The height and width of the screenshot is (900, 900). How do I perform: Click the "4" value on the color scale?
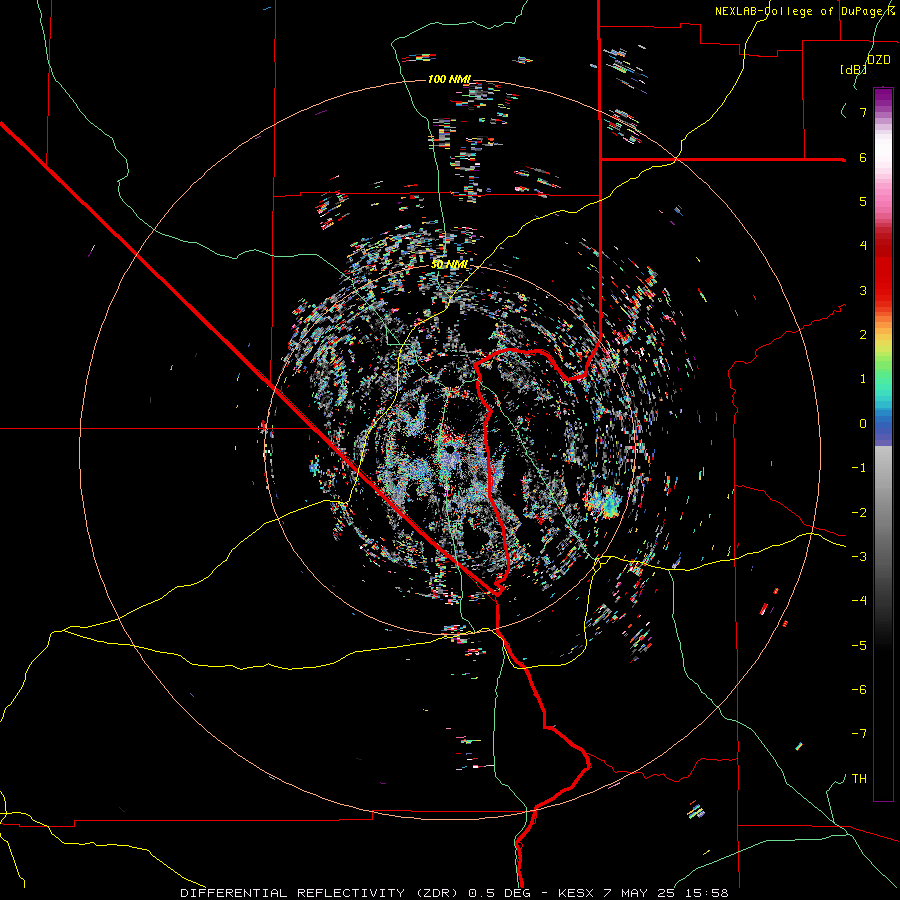(863, 246)
